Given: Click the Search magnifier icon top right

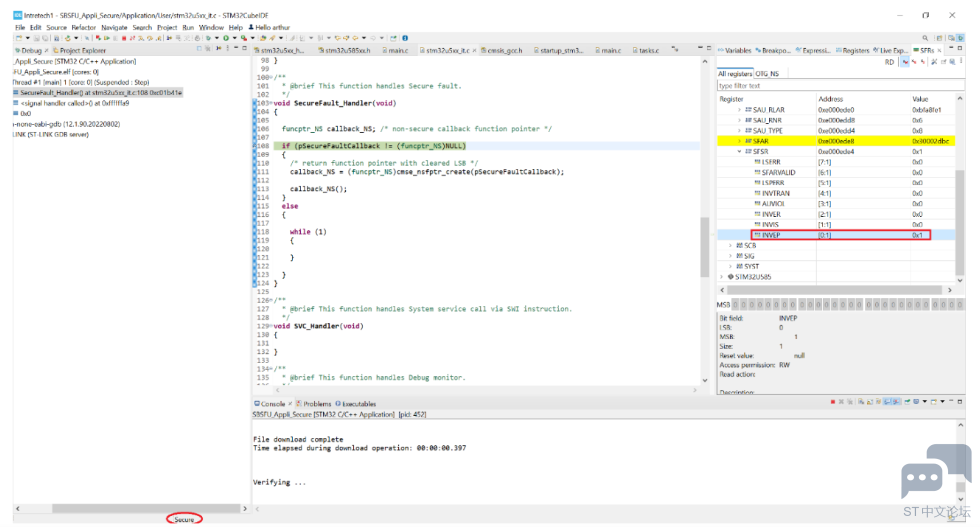Looking at the screenshot, I should pyautogui.click(x=925, y=38).
